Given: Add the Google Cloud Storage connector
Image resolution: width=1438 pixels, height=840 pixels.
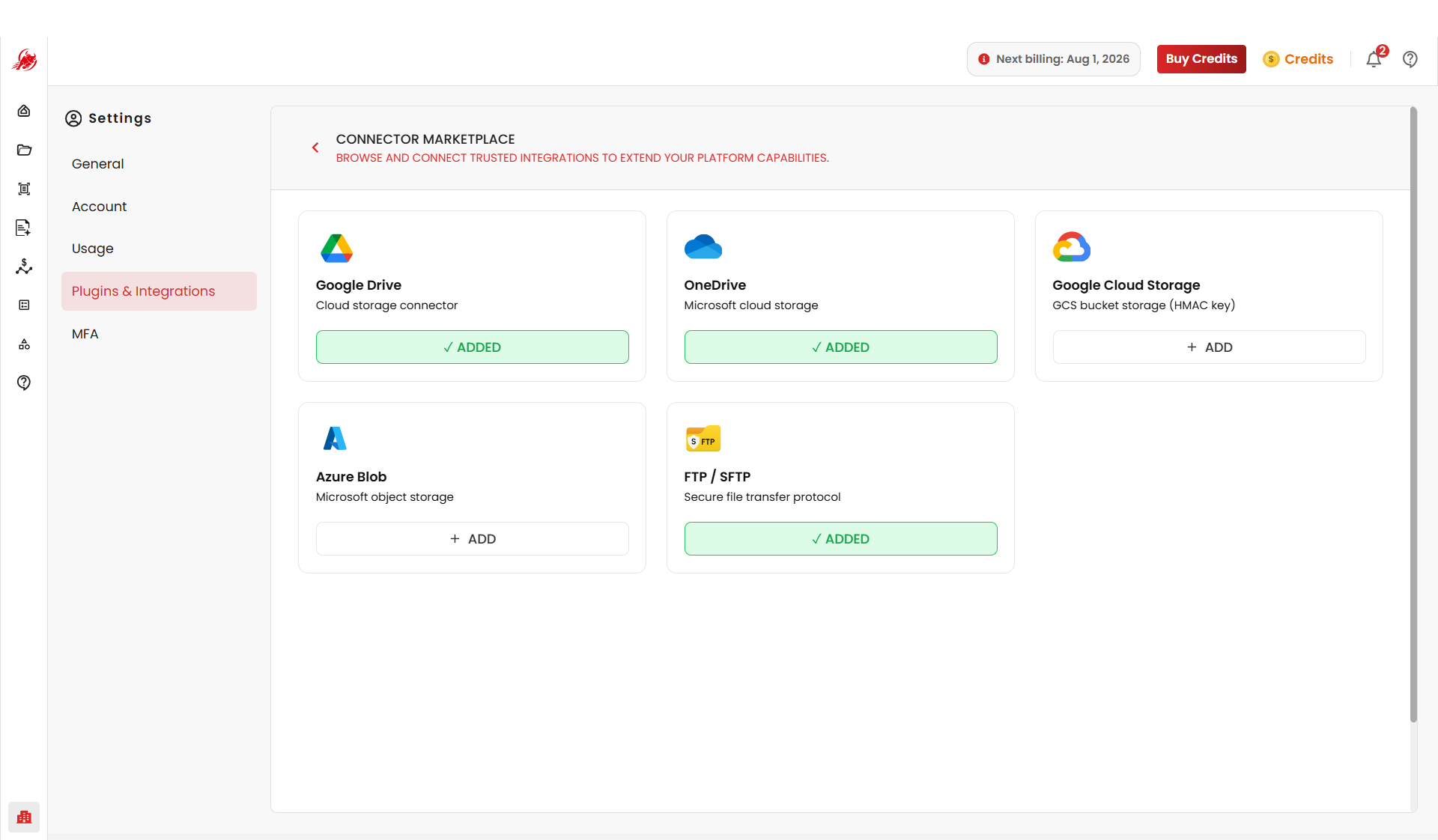Looking at the screenshot, I should [1209, 347].
